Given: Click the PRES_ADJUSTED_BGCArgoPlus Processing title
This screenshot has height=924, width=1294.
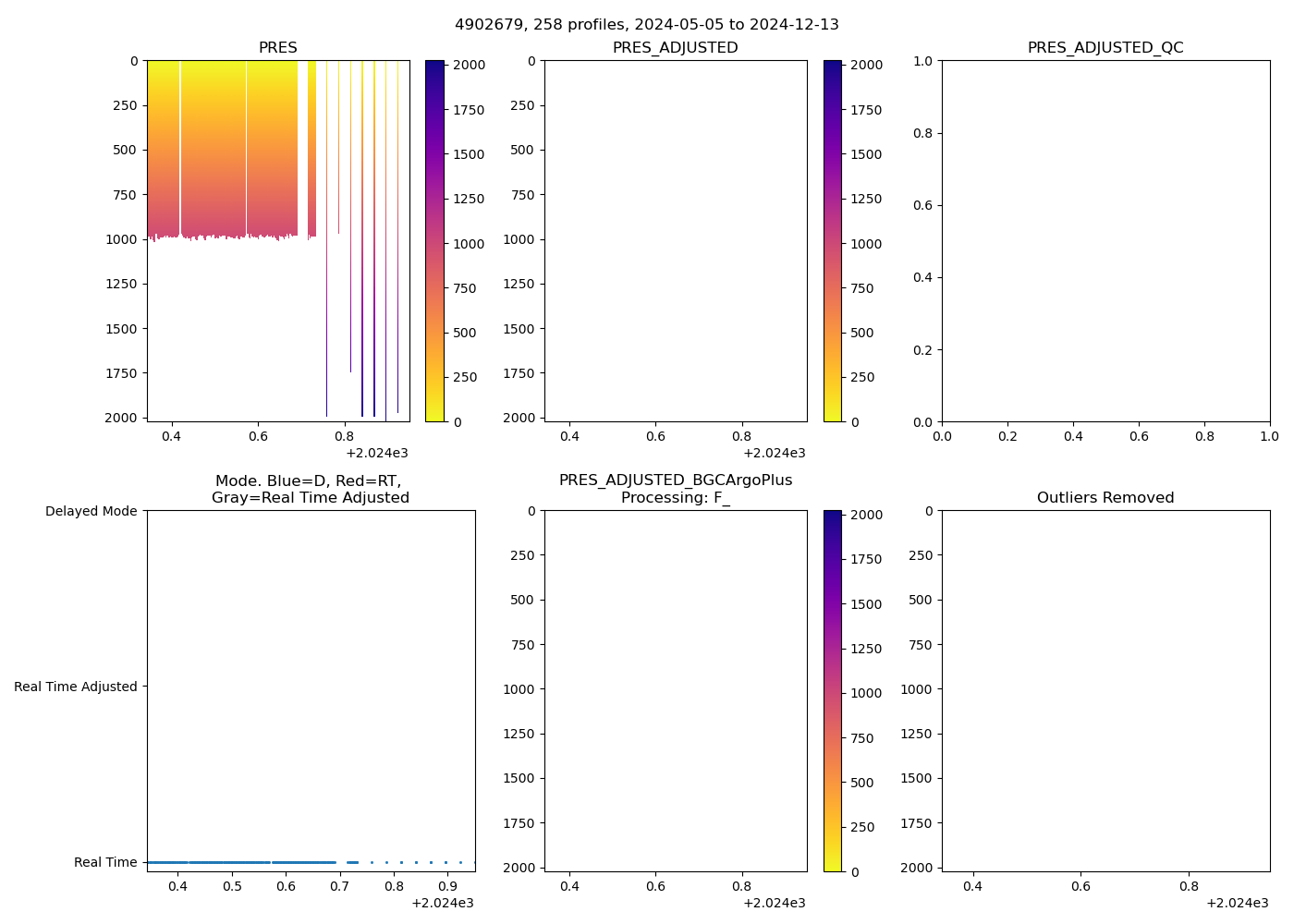Looking at the screenshot, I should click(675, 489).
